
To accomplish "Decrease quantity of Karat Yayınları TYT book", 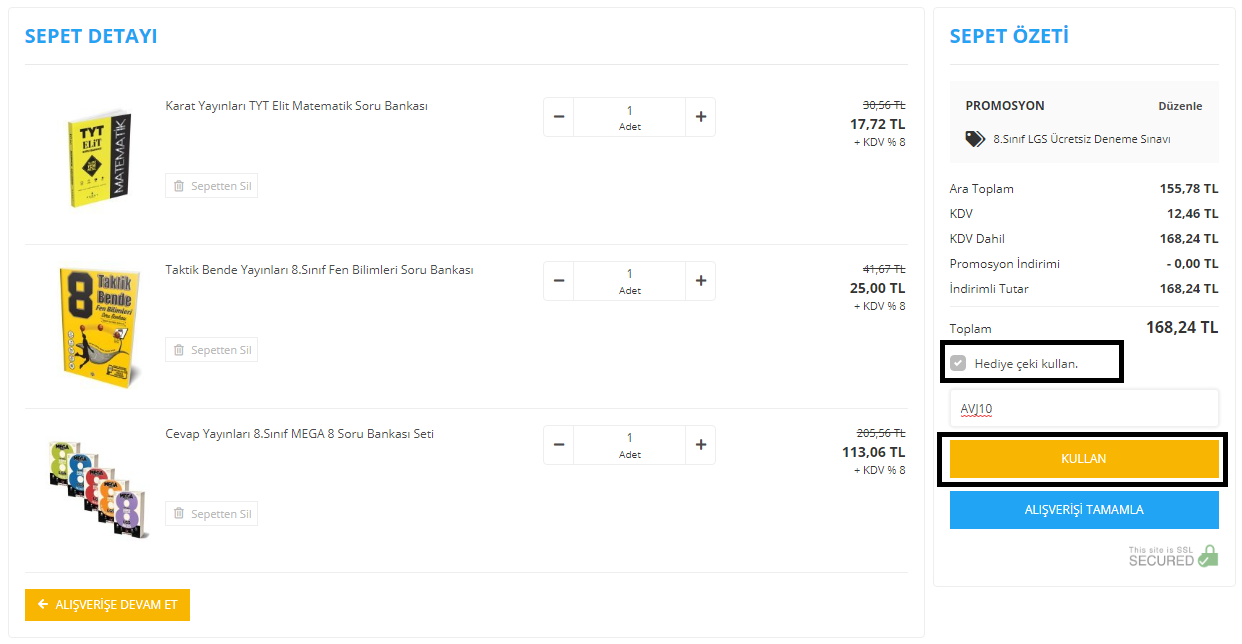I will (x=559, y=117).
